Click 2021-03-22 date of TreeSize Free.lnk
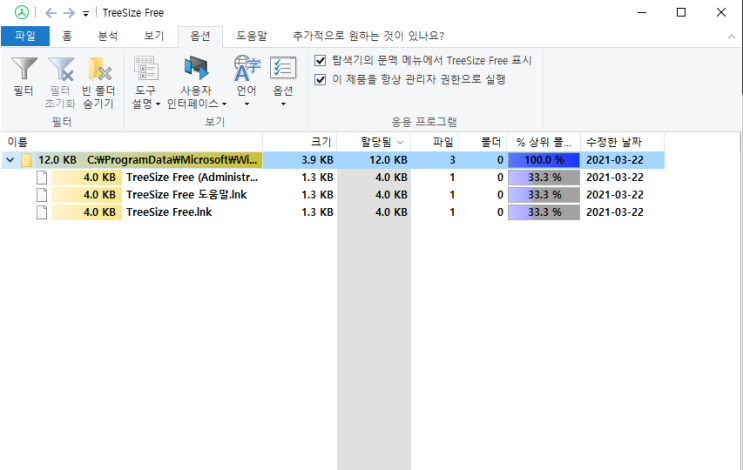The width and height of the screenshot is (743, 470). pyautogui.click(x=615, y=212)
